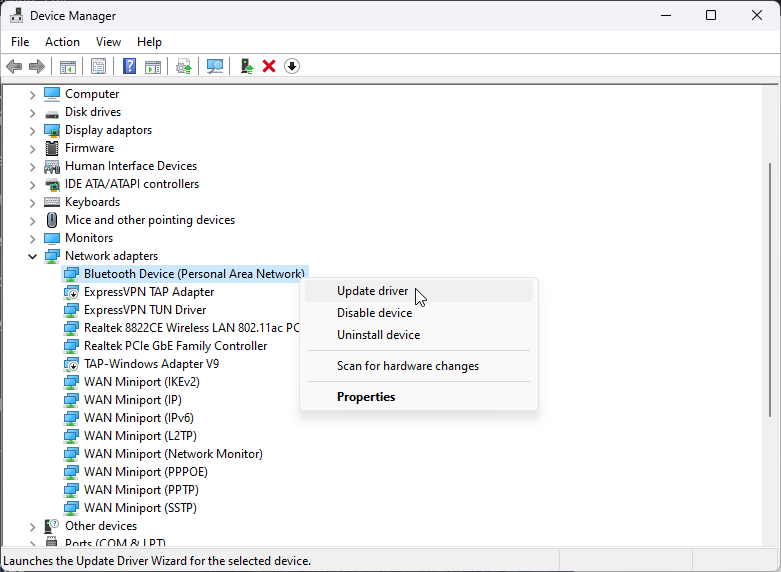Select Realtek PCIe GbE Family Controller
The height and width of the screenshot is (572, 781).
click(x=175, y=346)
